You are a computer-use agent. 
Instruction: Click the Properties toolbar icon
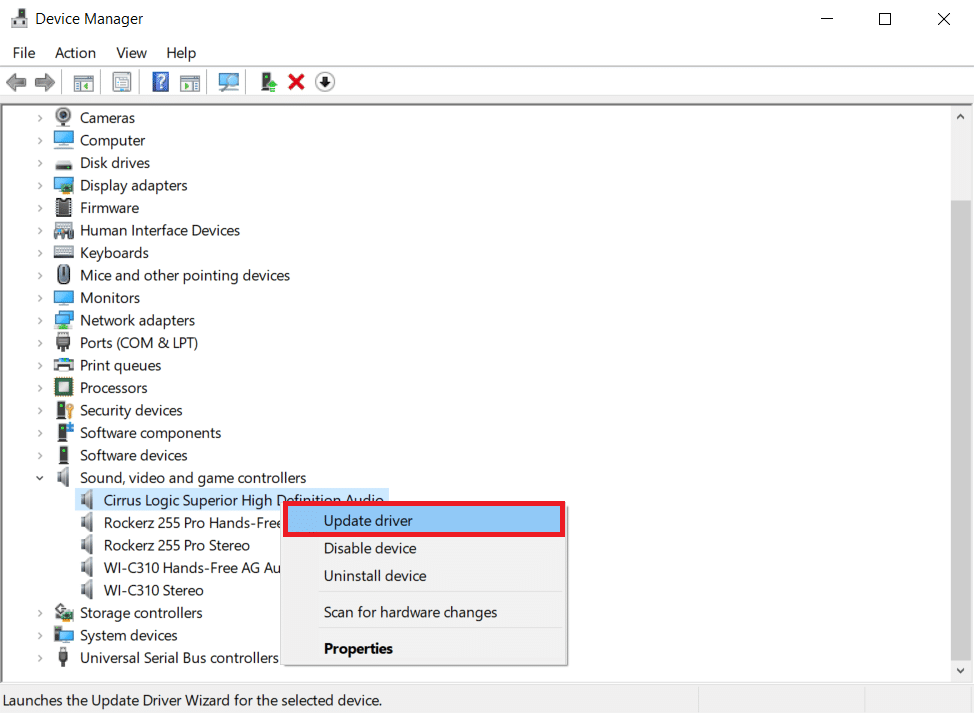(122, 82)
